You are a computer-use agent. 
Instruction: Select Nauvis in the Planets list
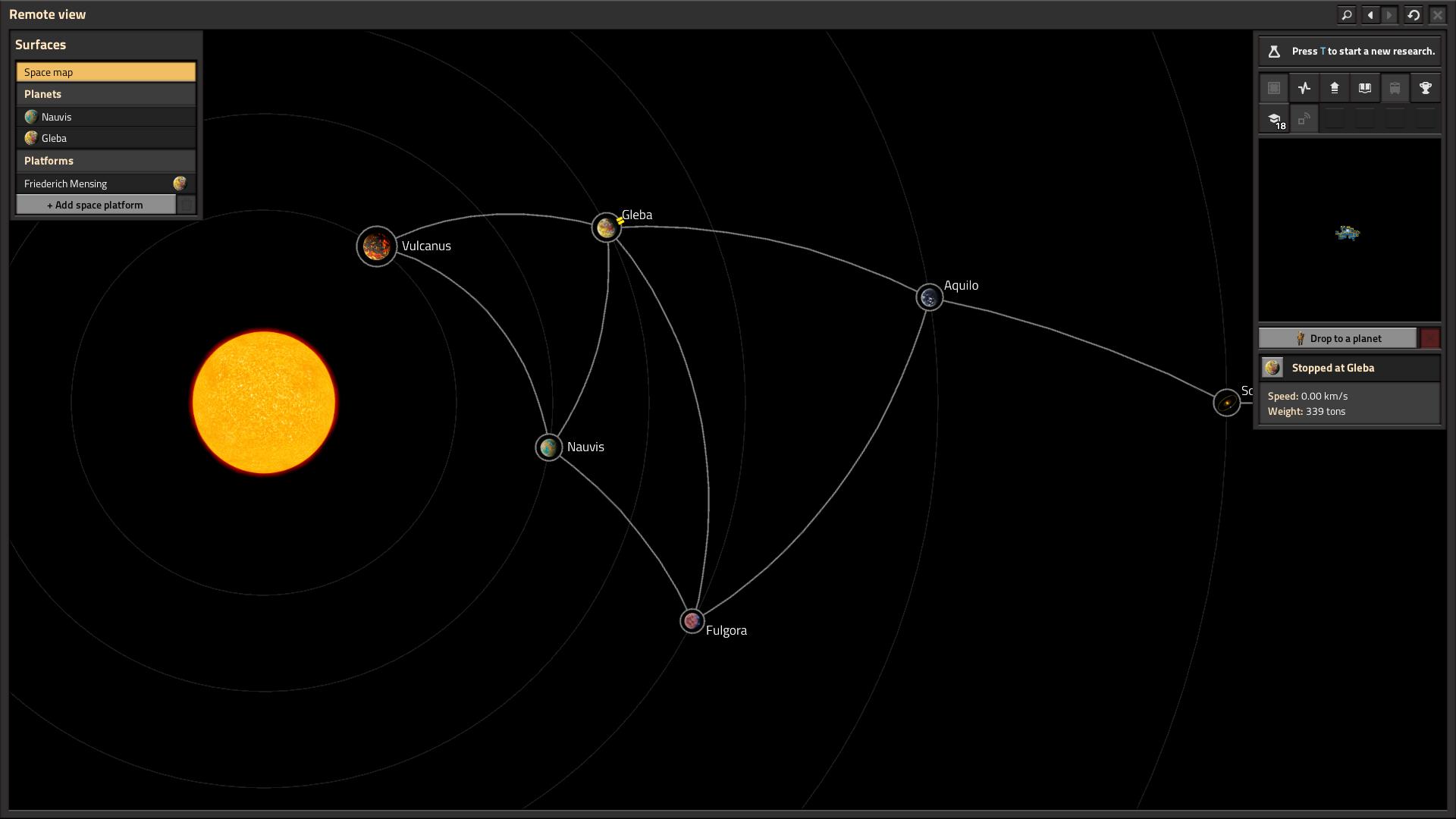click(x=106, y=117)
